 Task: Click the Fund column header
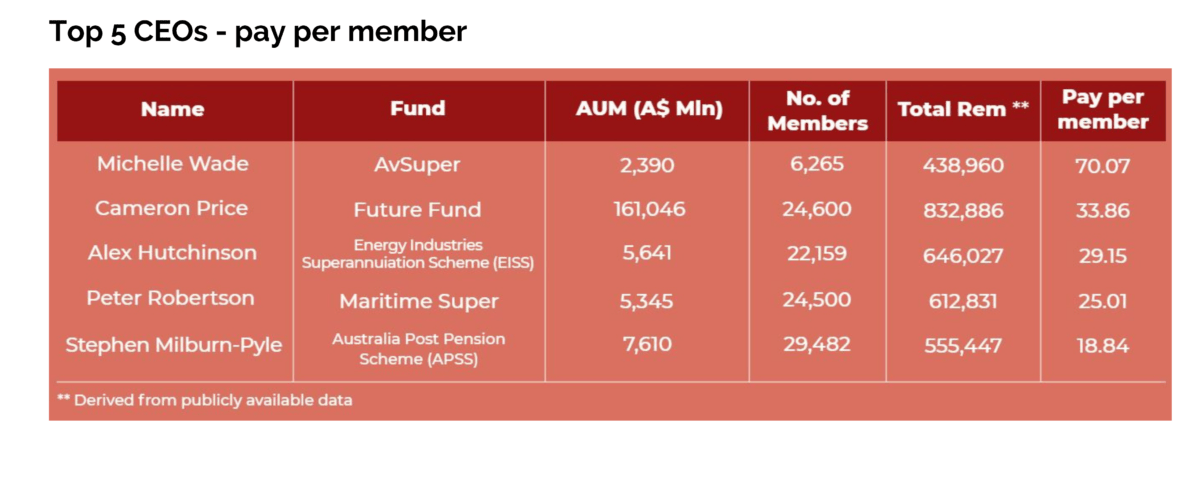click(418, 109)
